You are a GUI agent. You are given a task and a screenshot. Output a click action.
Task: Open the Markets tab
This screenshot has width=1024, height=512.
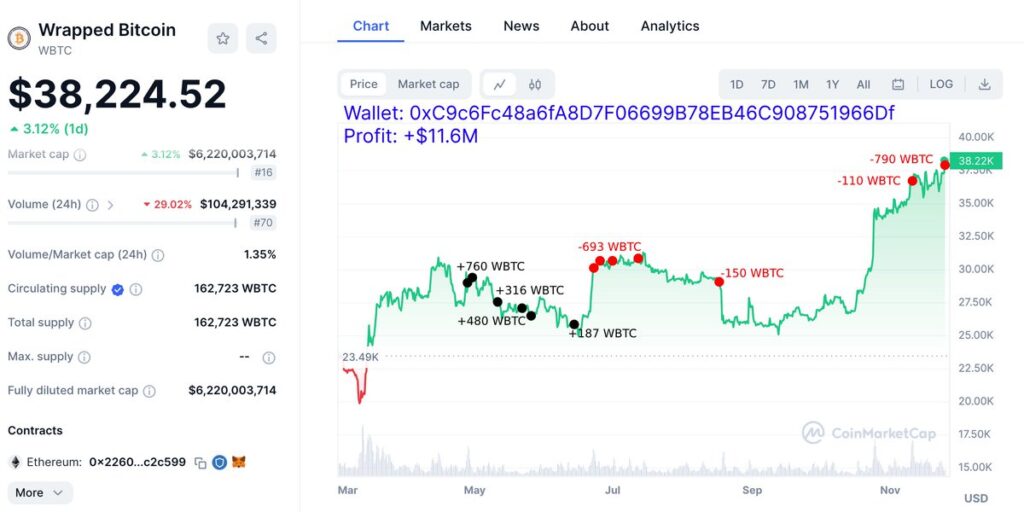pyautogui.click(x=445, y=26)
